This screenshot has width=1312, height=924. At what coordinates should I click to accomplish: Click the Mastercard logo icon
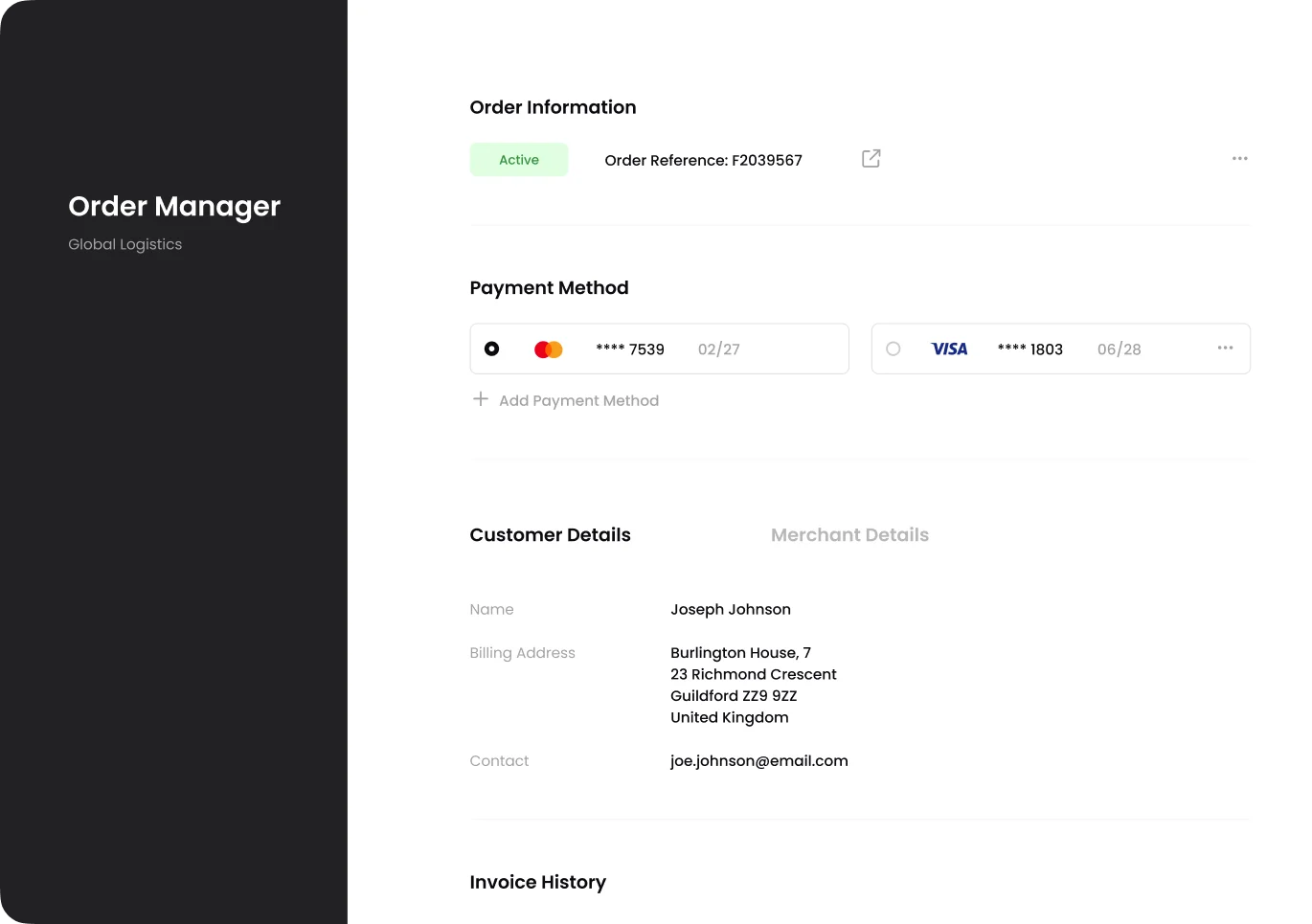[548, 349]
